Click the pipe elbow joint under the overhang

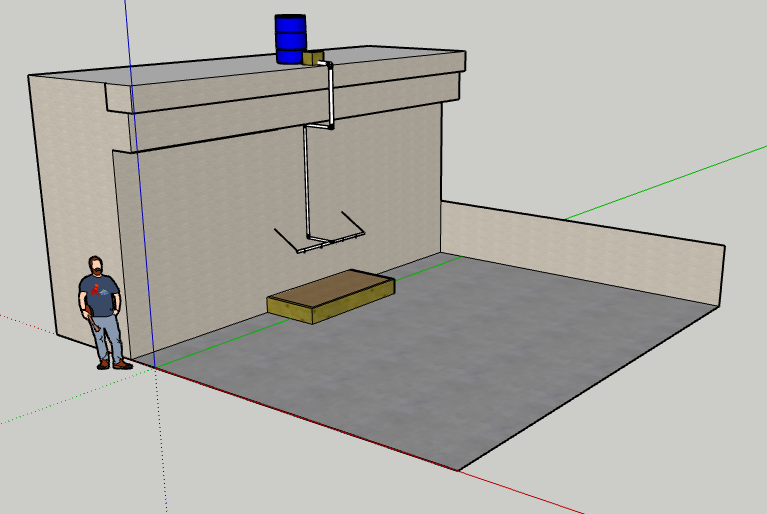pyautogui.click(x=329, y=127)
